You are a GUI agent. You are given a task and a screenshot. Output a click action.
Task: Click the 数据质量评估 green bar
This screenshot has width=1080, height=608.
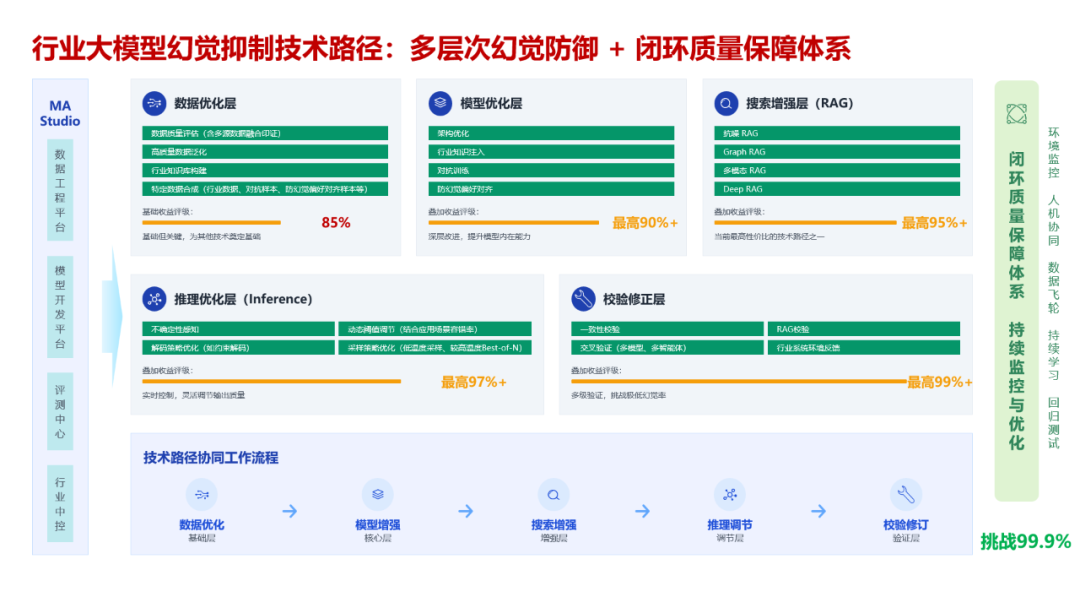pos(265,133)
